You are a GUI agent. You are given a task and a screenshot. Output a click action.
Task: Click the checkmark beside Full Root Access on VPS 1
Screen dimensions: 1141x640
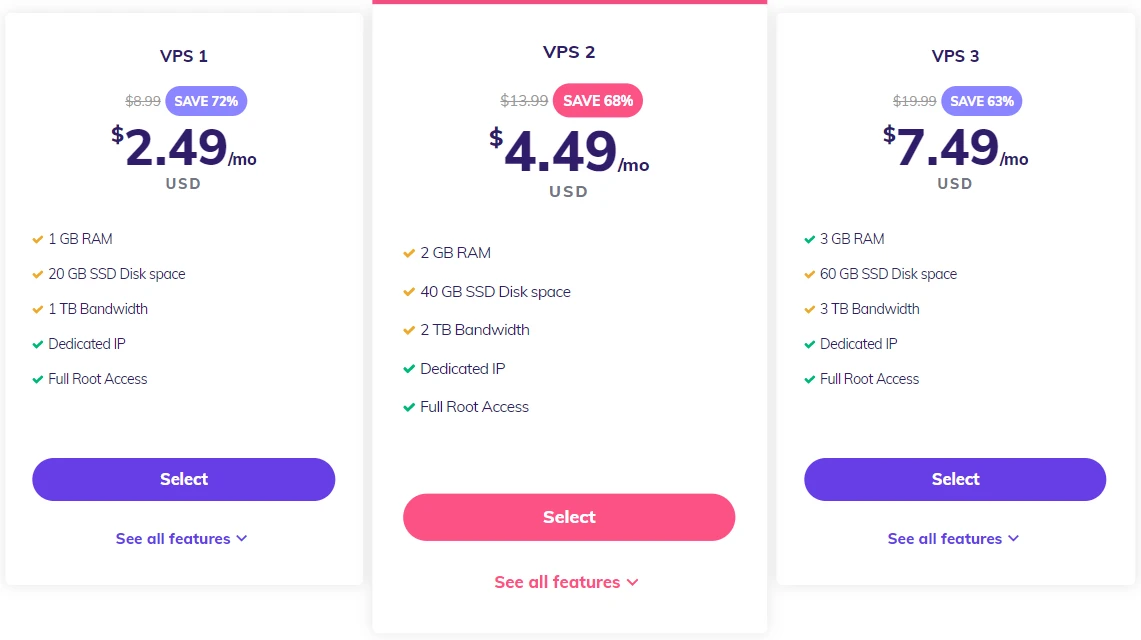click(39, 379)
